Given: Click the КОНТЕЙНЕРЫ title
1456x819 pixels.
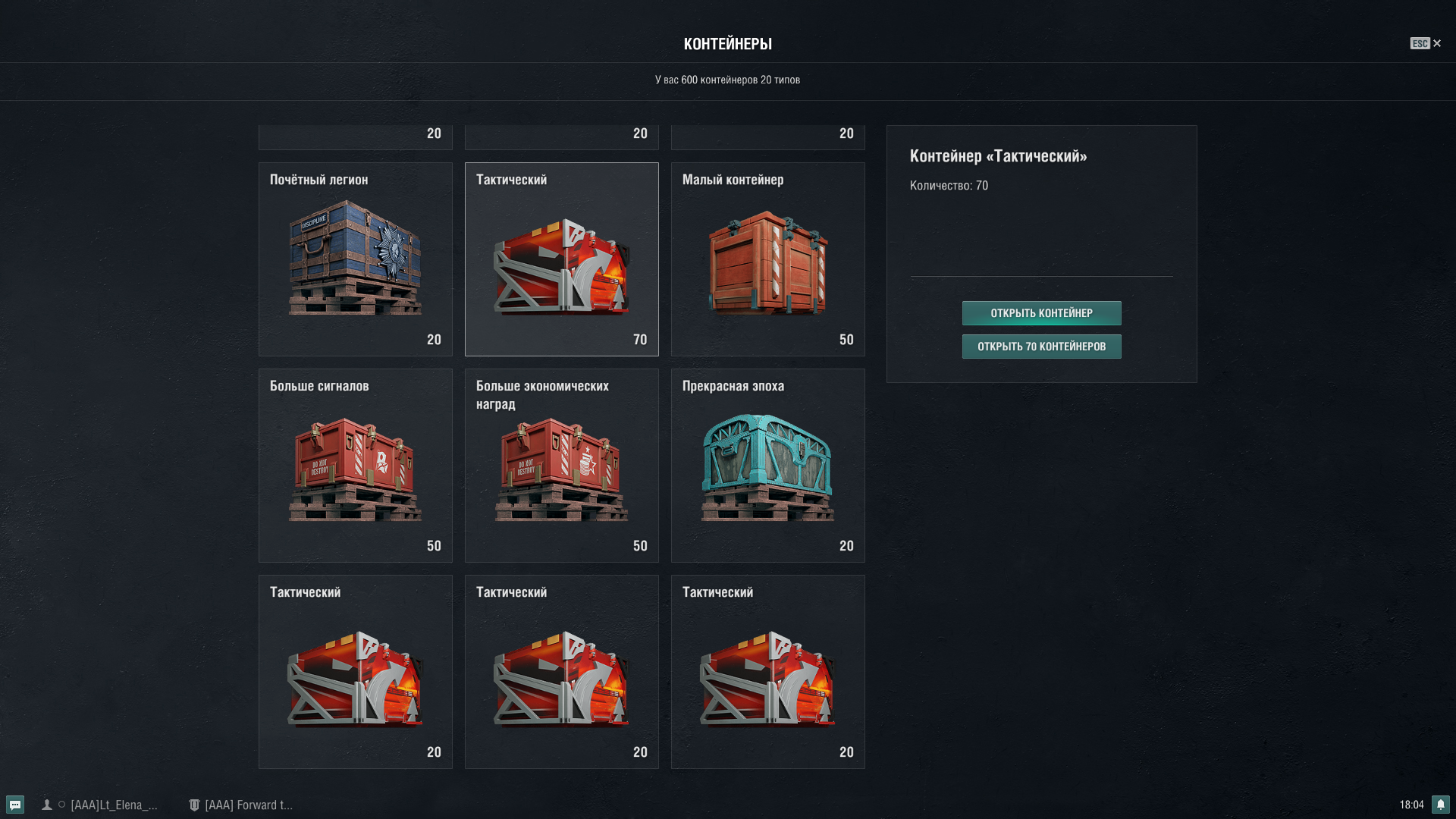Looking at the screenshot, I should click(728, 44).
